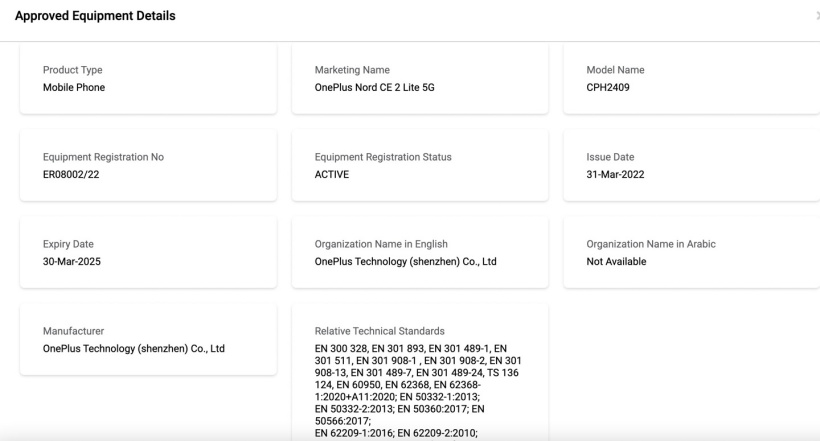Click the ACTIVE status value
Image resolution: width=820 pixels, height=441 pixels.
click(x=332, y=174)
